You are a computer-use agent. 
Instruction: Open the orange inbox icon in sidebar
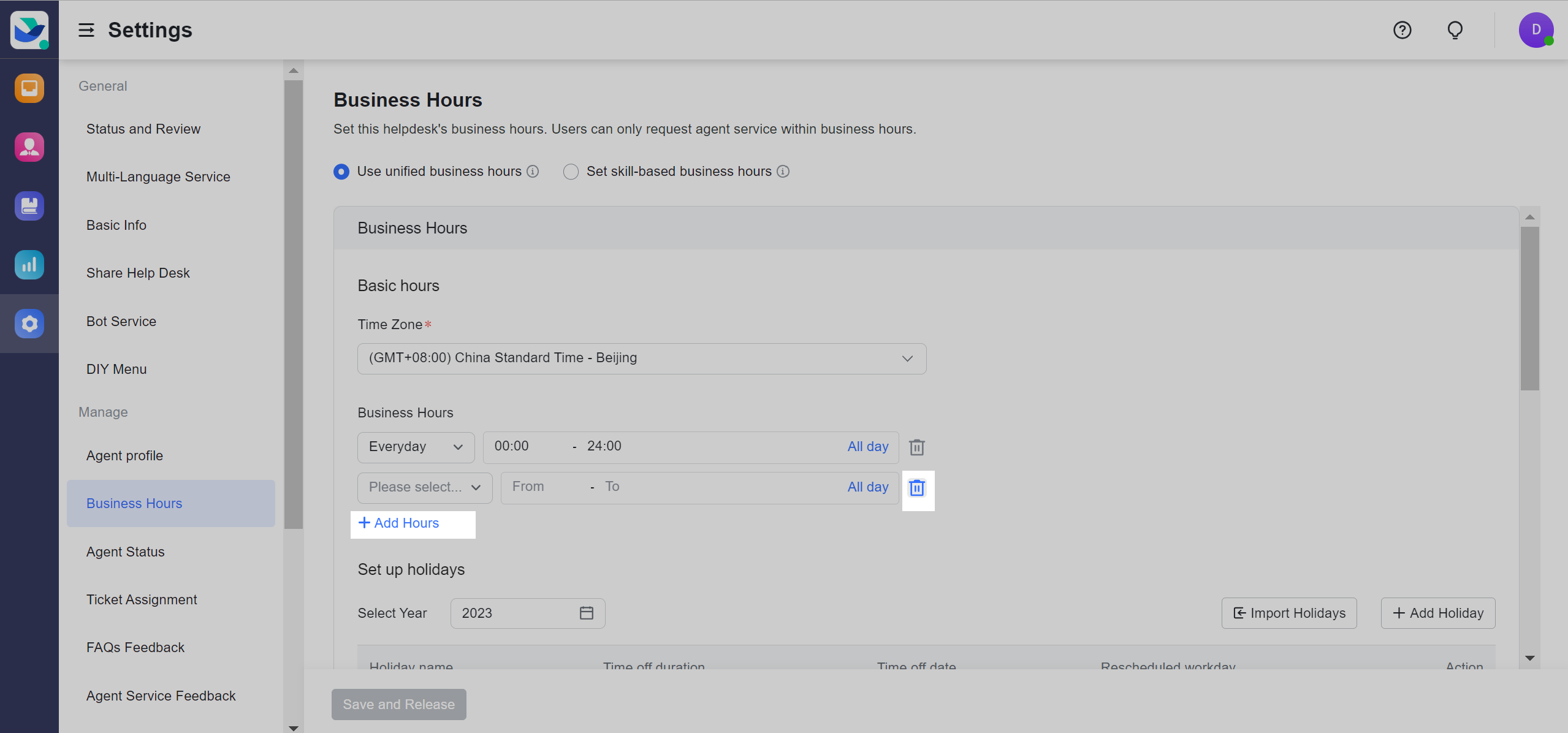(x=29, y=88)
